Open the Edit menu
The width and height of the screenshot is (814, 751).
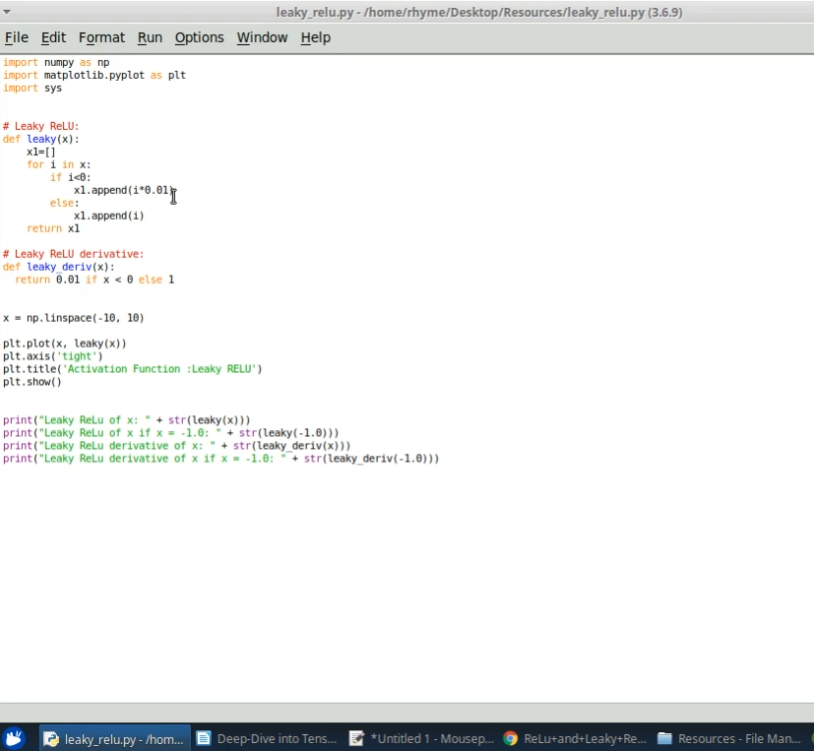click(x=53, y=37)
